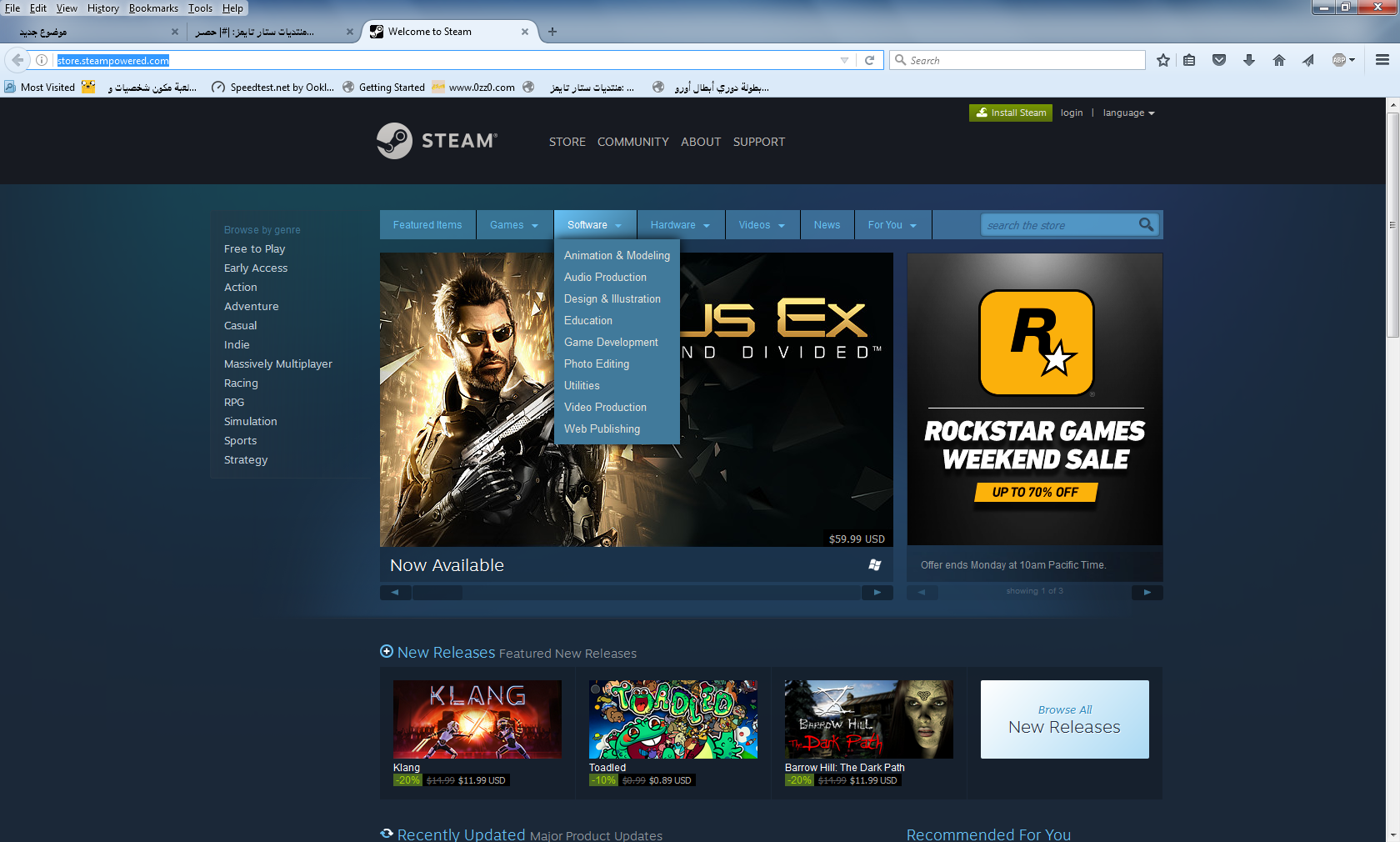Open the Firefox hamburger menu

click(x=1382, y=60)
